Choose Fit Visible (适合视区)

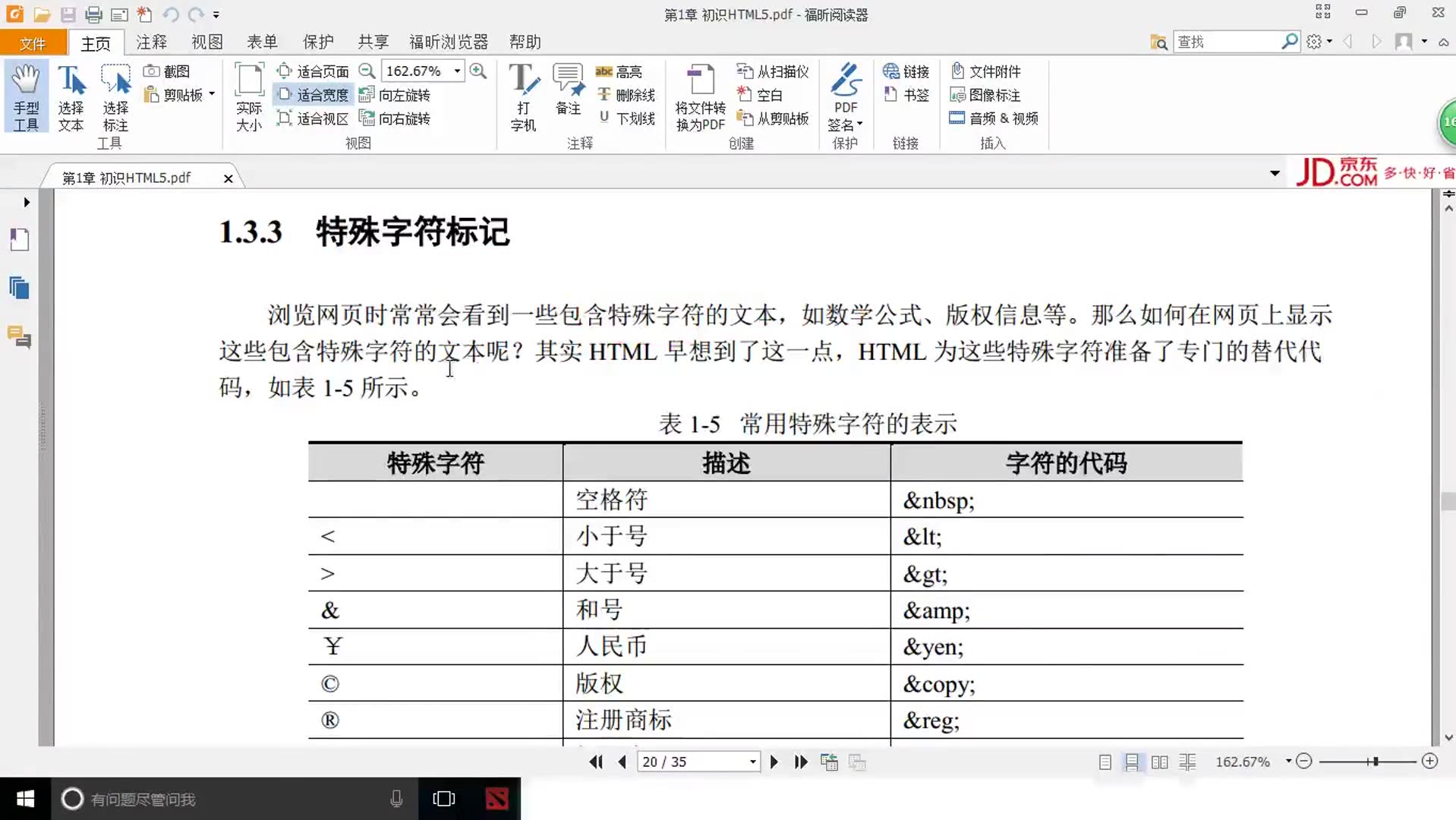(313, 118)
